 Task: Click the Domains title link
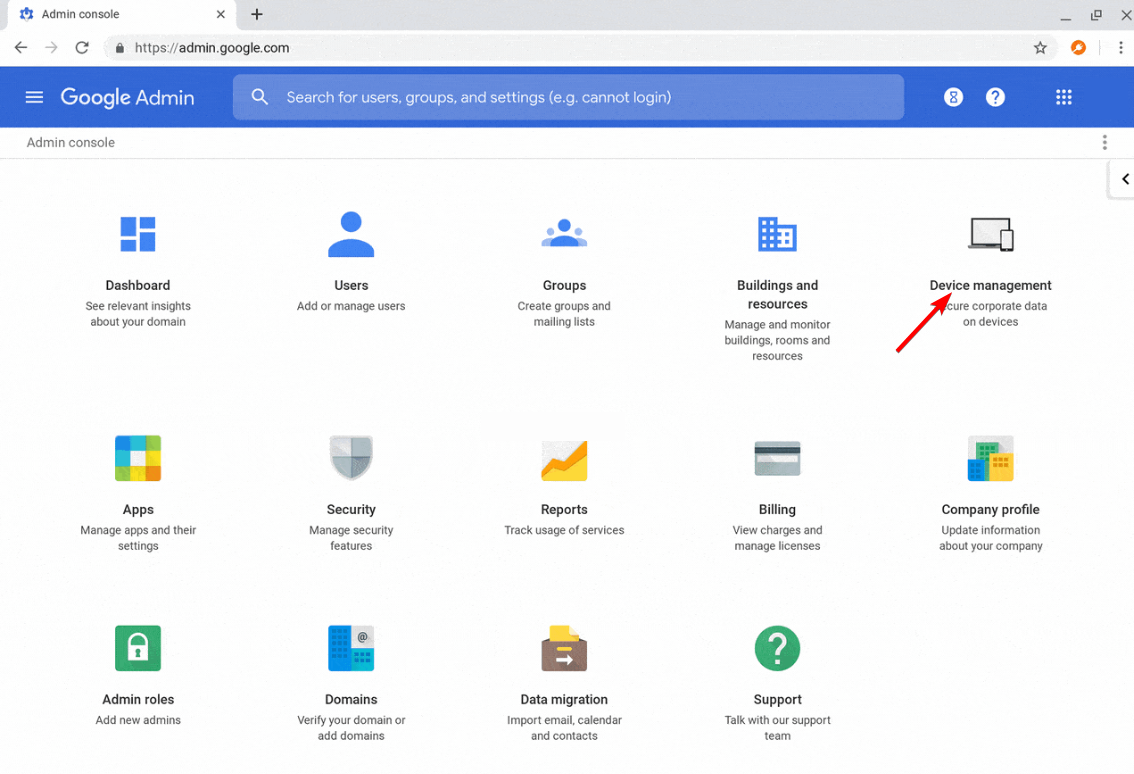coord(351,699)
